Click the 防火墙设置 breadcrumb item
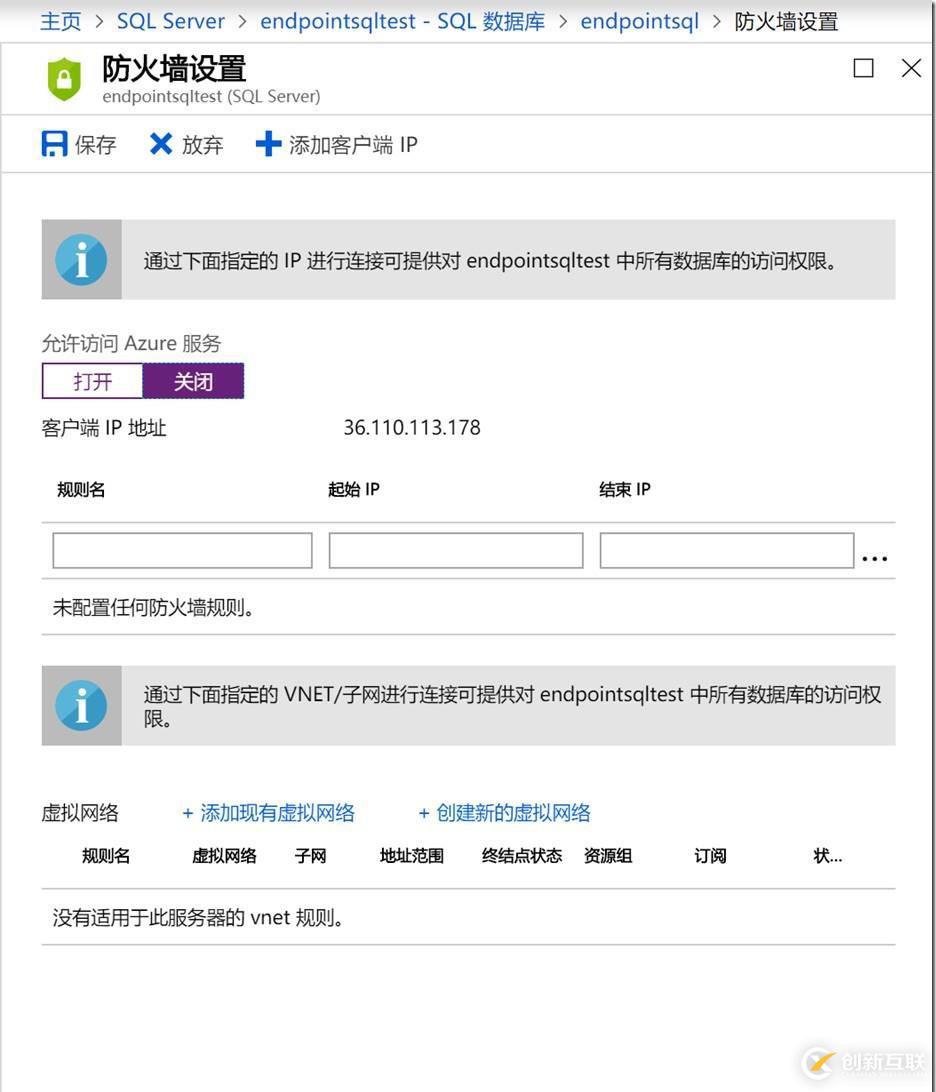Screen dimensions: 936x1092 tap(786, 22)
